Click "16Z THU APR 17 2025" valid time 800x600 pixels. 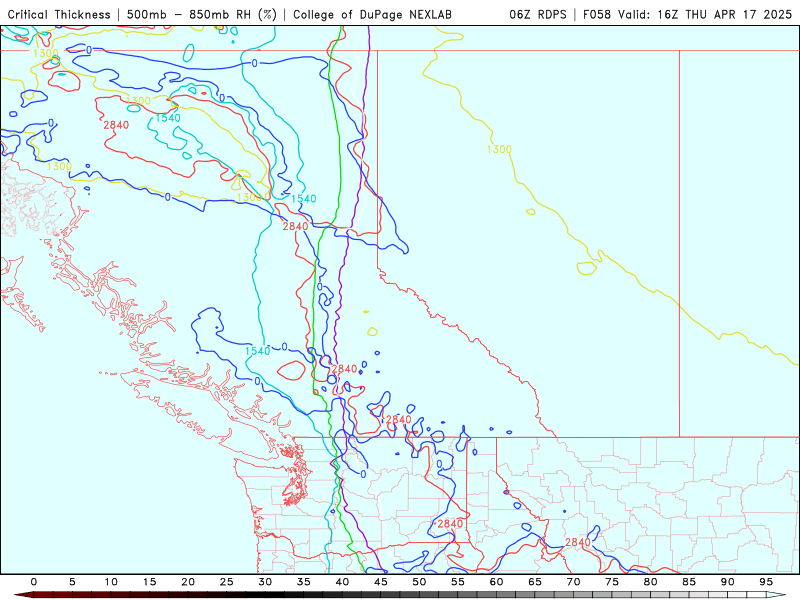tap(724, 14)
